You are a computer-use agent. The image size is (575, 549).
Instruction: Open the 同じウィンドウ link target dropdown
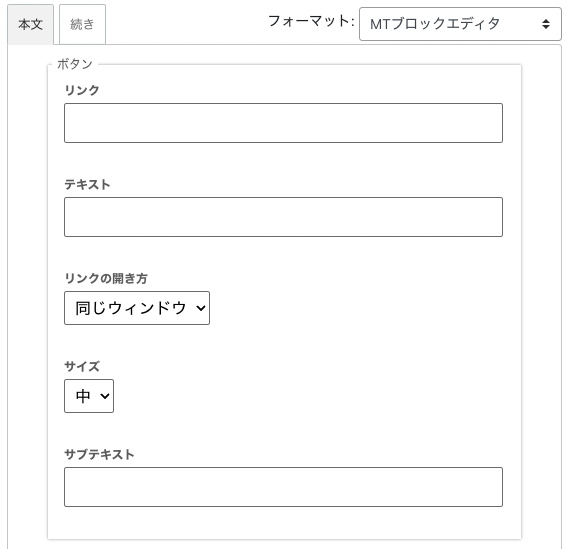pyautogui.click(x=137, y=308)
